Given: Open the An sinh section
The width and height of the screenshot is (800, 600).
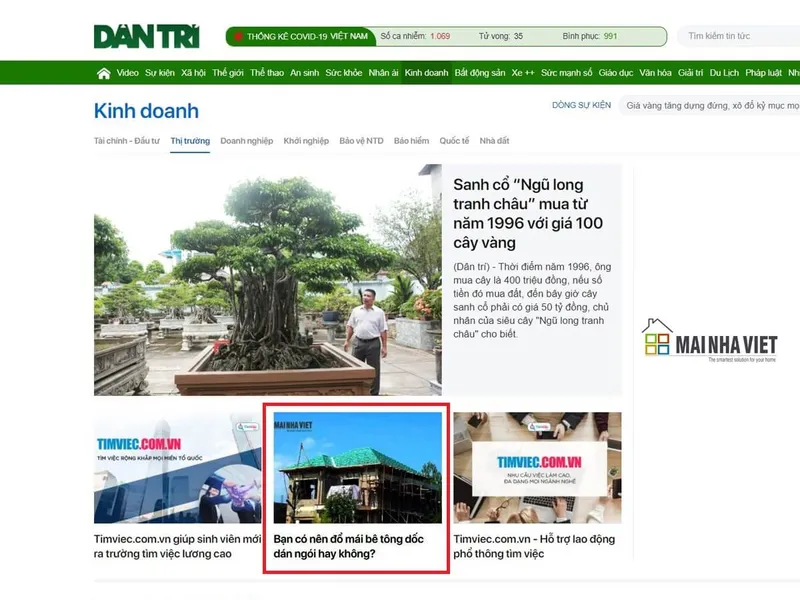Looking at the screenshot, I should [x=305, y=73].
